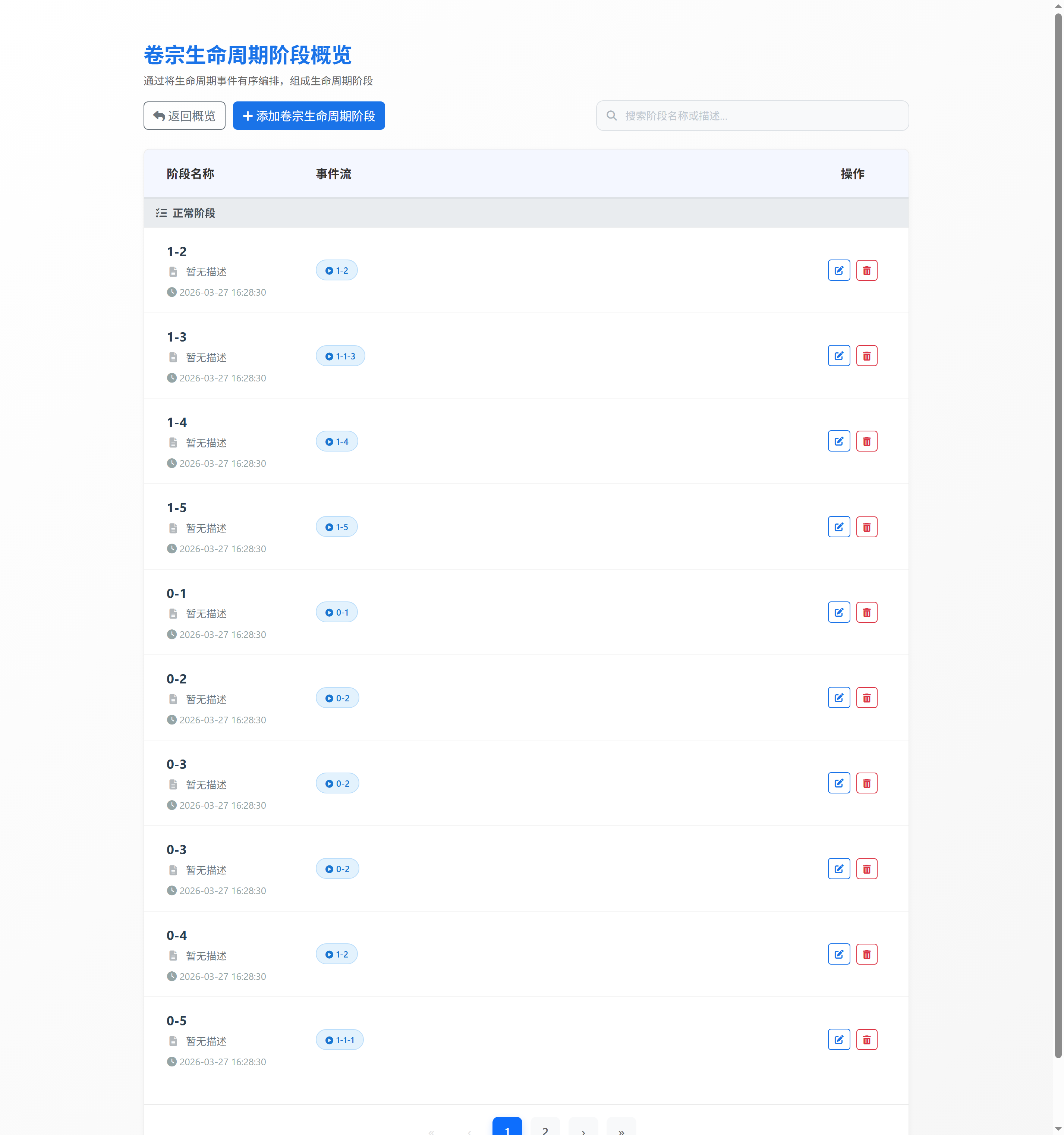Screen dimensions: 1064x1135
Task: Click the 返回概览 button
Action: [x=184, y=116]
